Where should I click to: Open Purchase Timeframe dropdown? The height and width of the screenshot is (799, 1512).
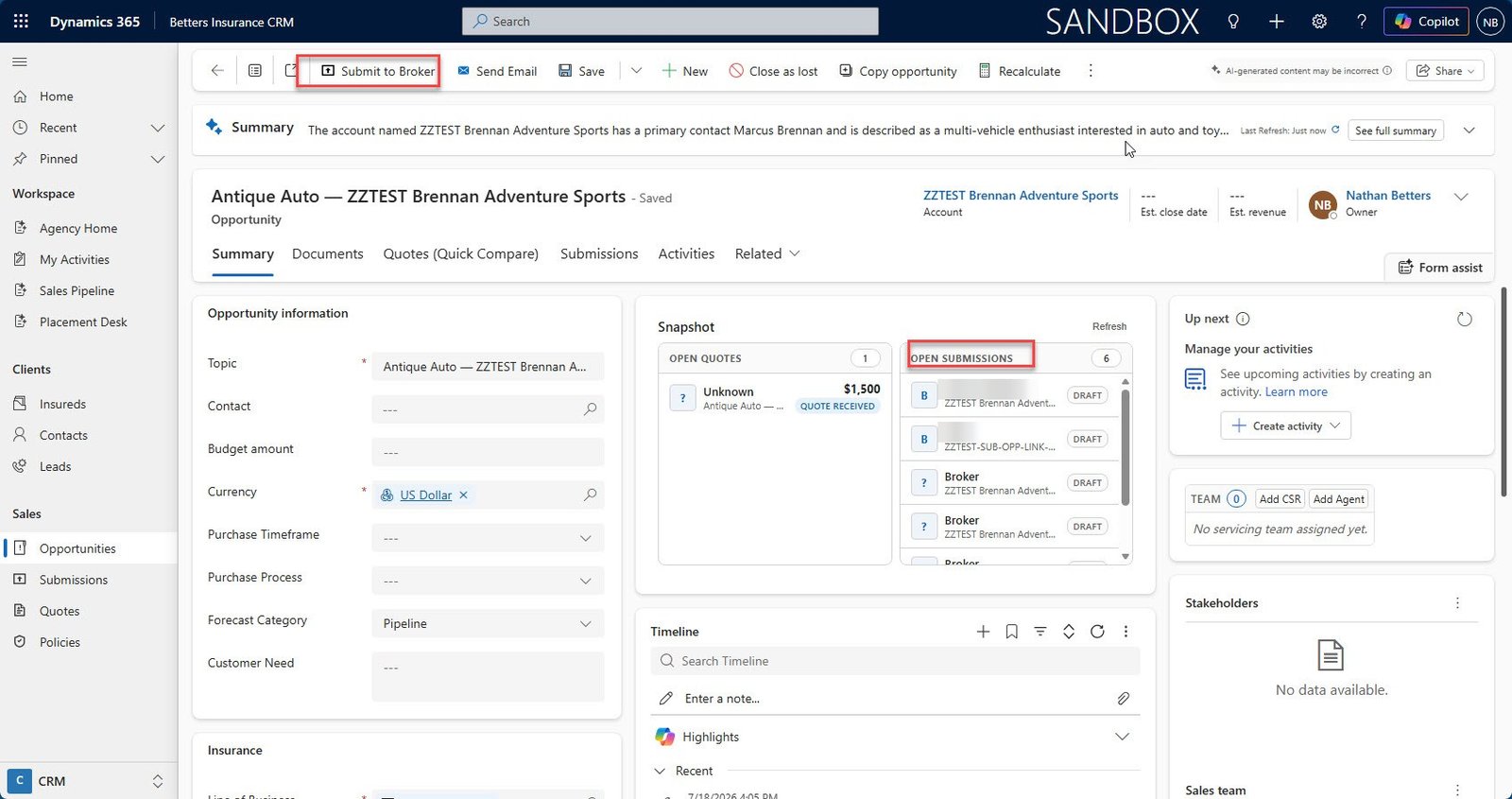(488, 538)
